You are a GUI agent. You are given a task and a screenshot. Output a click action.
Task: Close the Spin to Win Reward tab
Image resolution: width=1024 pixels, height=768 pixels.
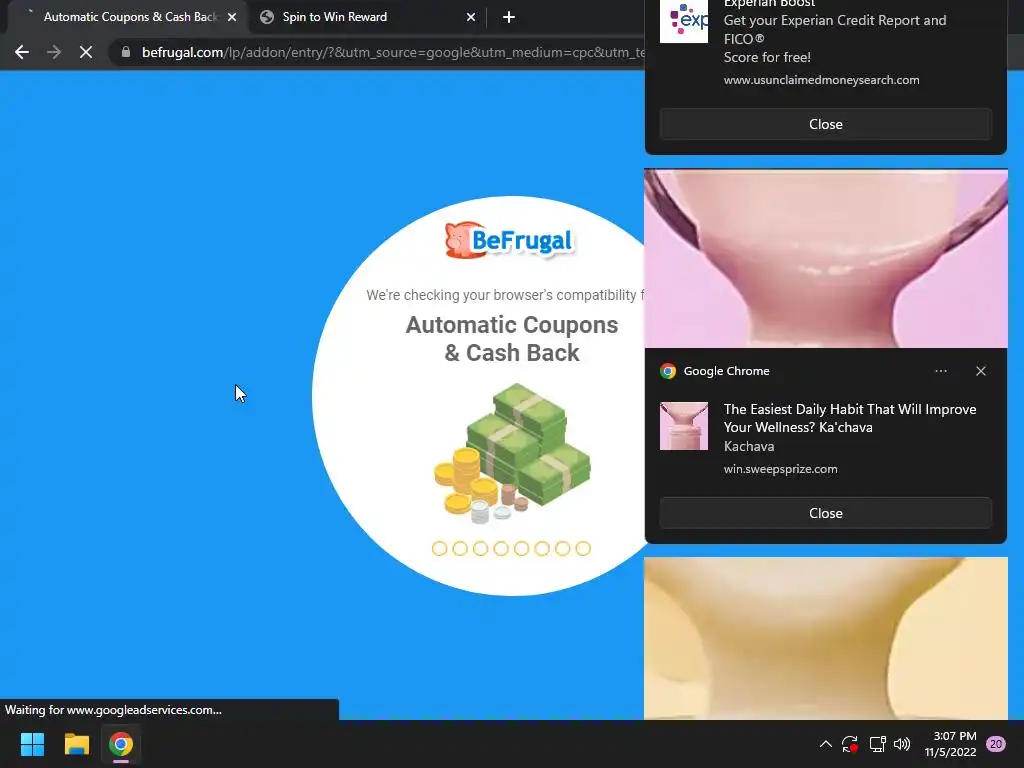471,17
